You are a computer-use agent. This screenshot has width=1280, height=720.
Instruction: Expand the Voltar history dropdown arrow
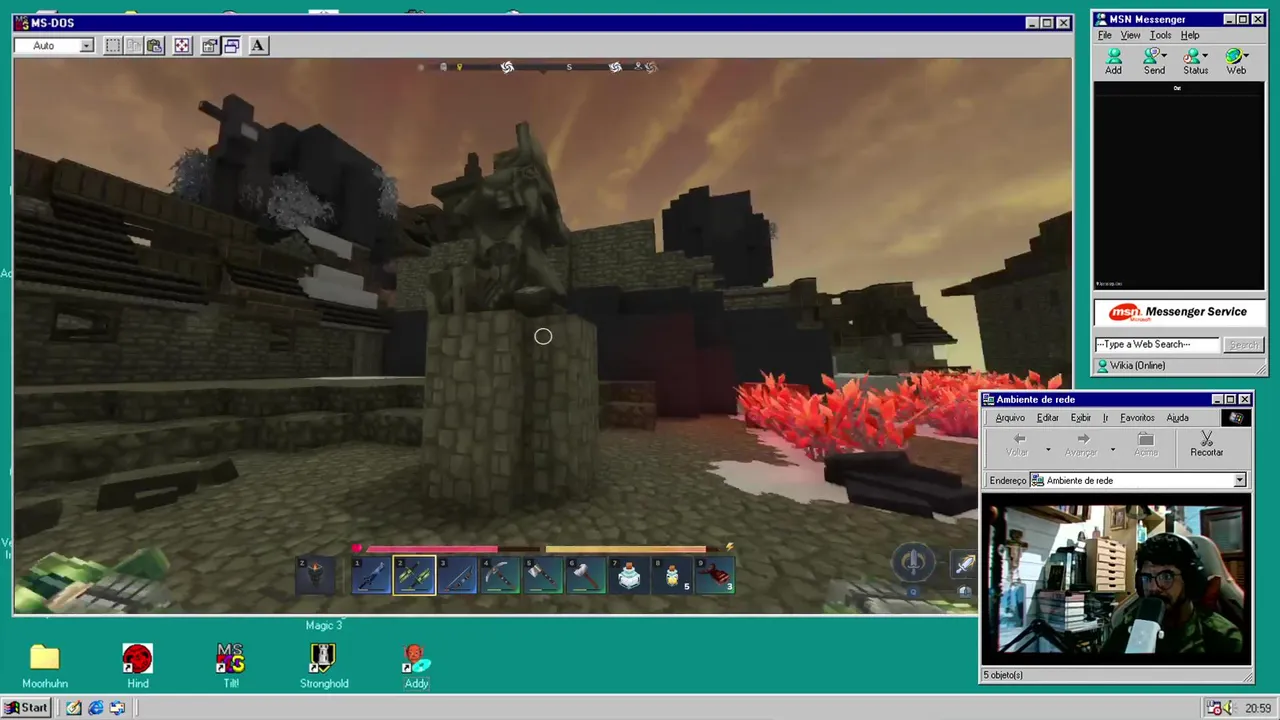[x=1048, y=450]
